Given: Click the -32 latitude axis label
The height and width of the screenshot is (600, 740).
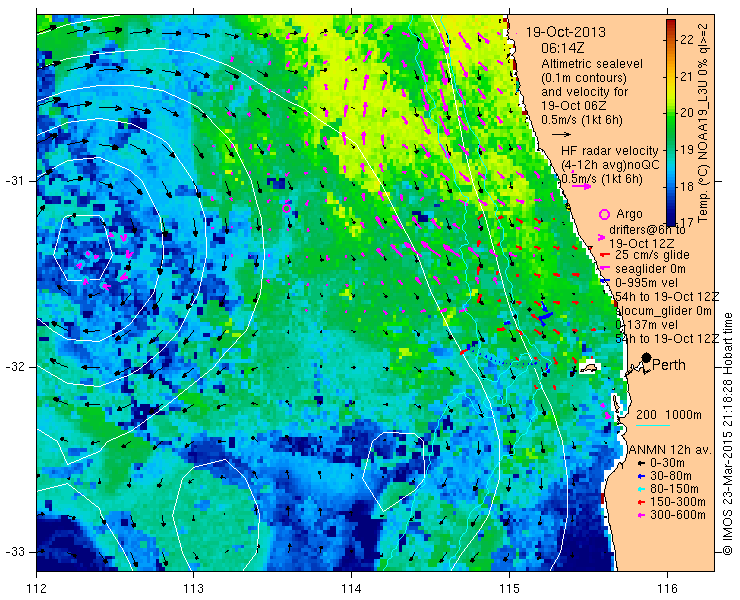Looking at the screenshot, I should [14, 367].
